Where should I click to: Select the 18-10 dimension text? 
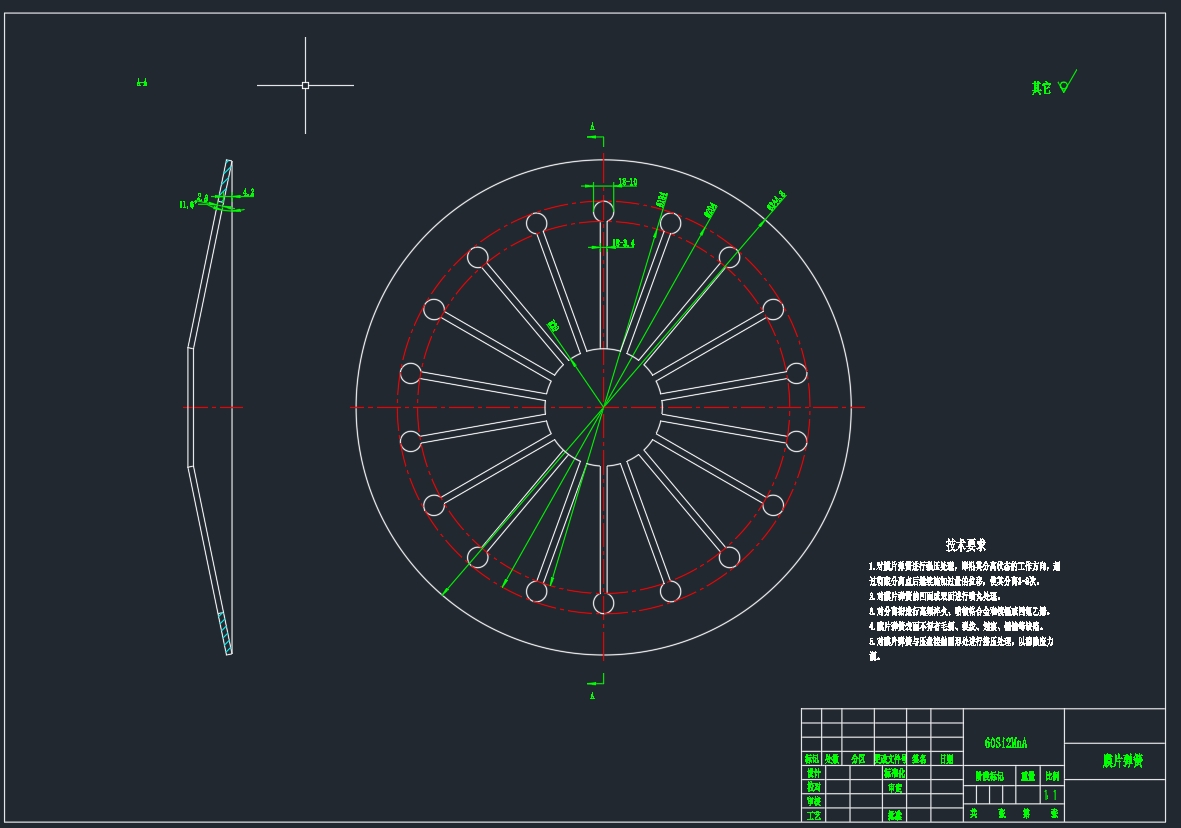tap(627, 182)
